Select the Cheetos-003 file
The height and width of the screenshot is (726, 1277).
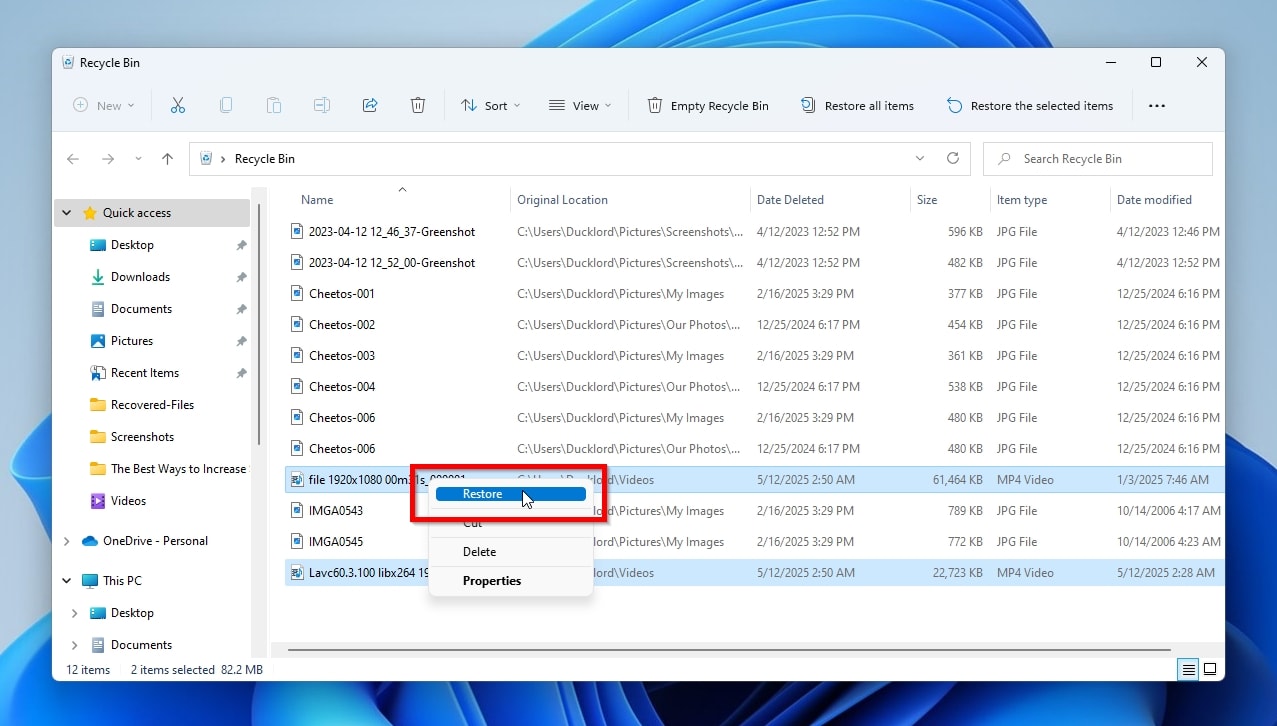pyautogui.click(x=342, y=355)
